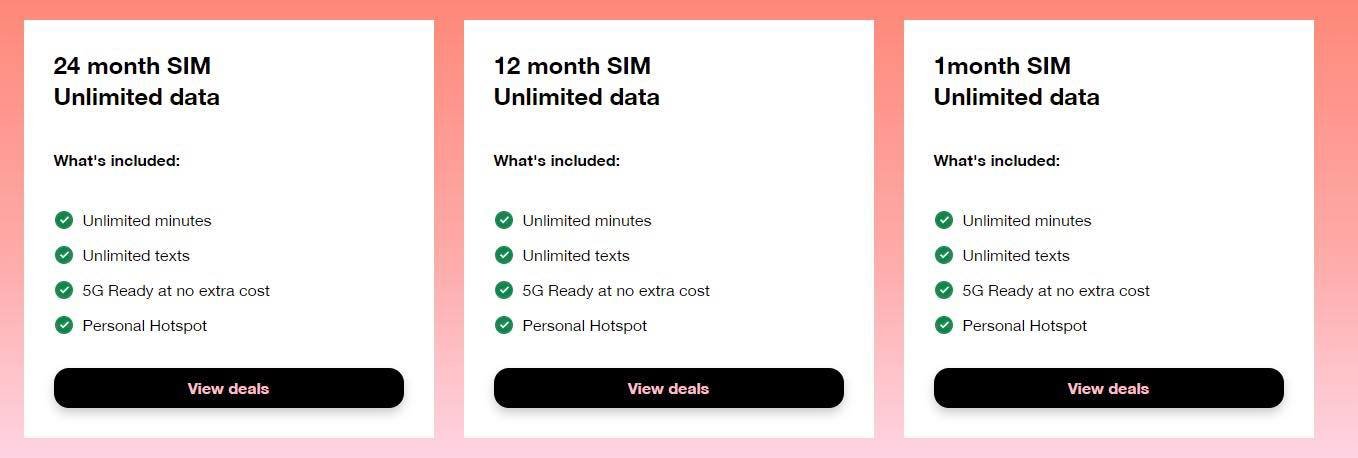Click 5G Ready text in 1month card

tap(1056, 291)
